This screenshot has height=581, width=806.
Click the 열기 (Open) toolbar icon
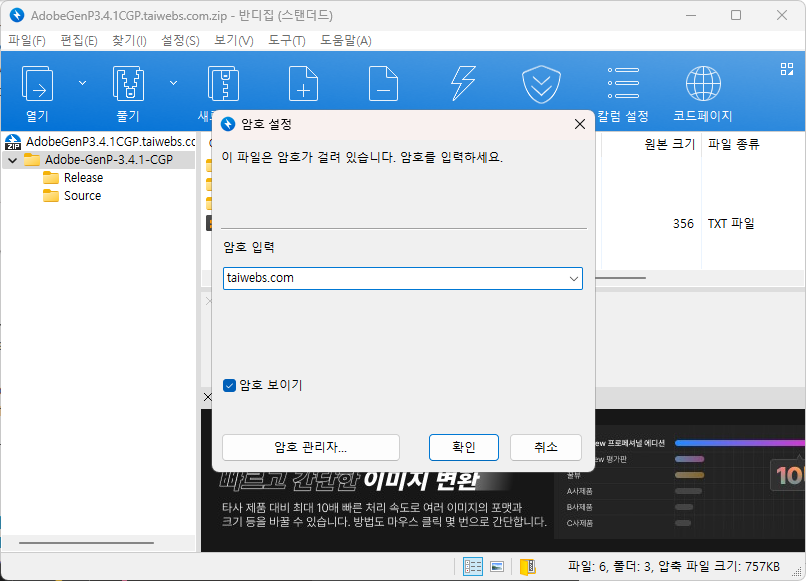(x=37, y=83)
